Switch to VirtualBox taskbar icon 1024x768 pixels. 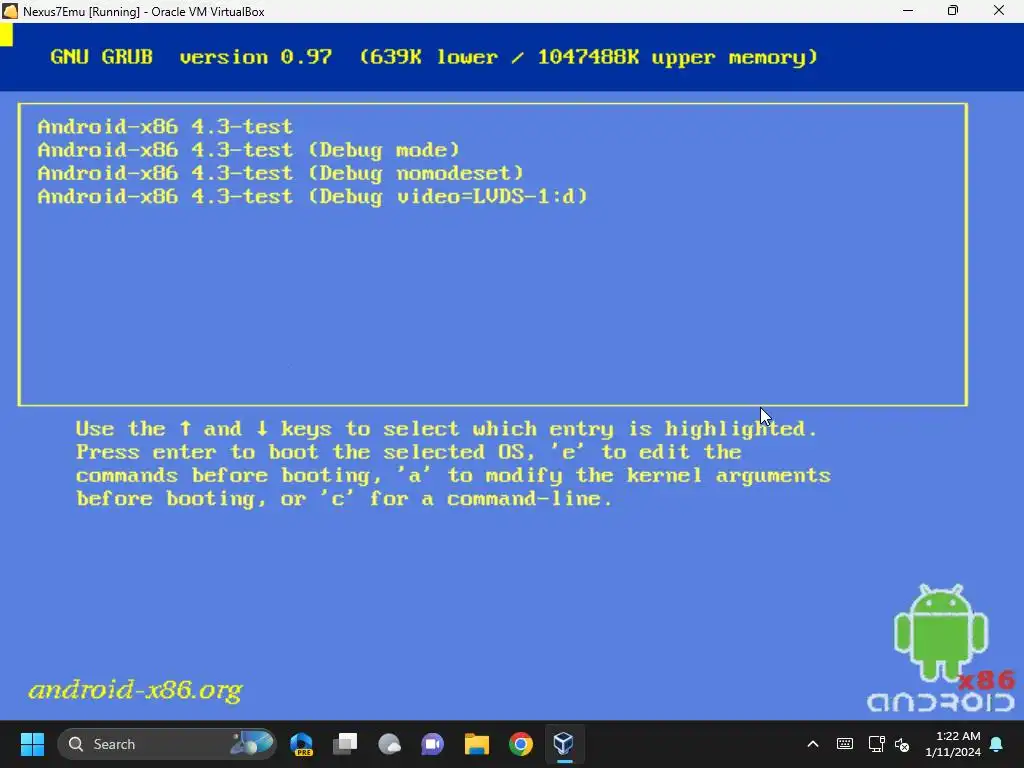(564, 744)
